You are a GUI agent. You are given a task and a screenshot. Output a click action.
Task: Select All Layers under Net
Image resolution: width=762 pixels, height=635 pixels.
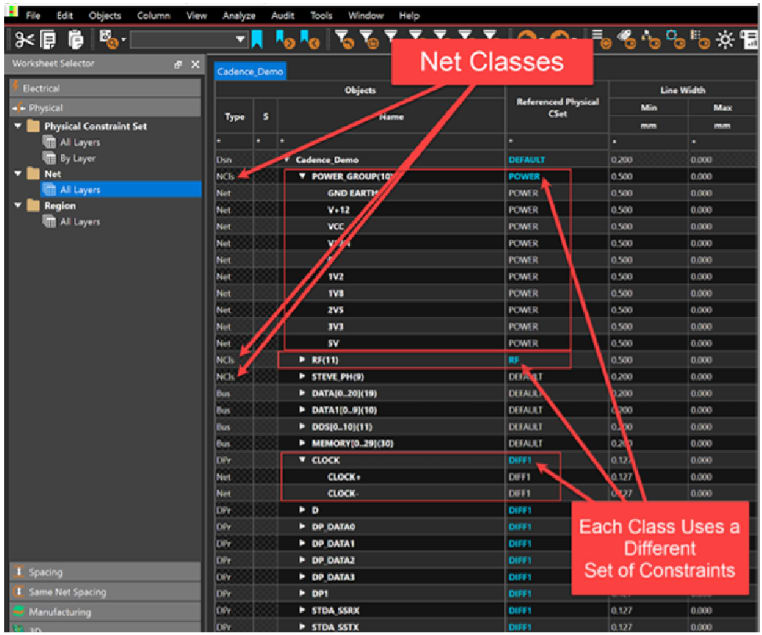click(80, 189)
